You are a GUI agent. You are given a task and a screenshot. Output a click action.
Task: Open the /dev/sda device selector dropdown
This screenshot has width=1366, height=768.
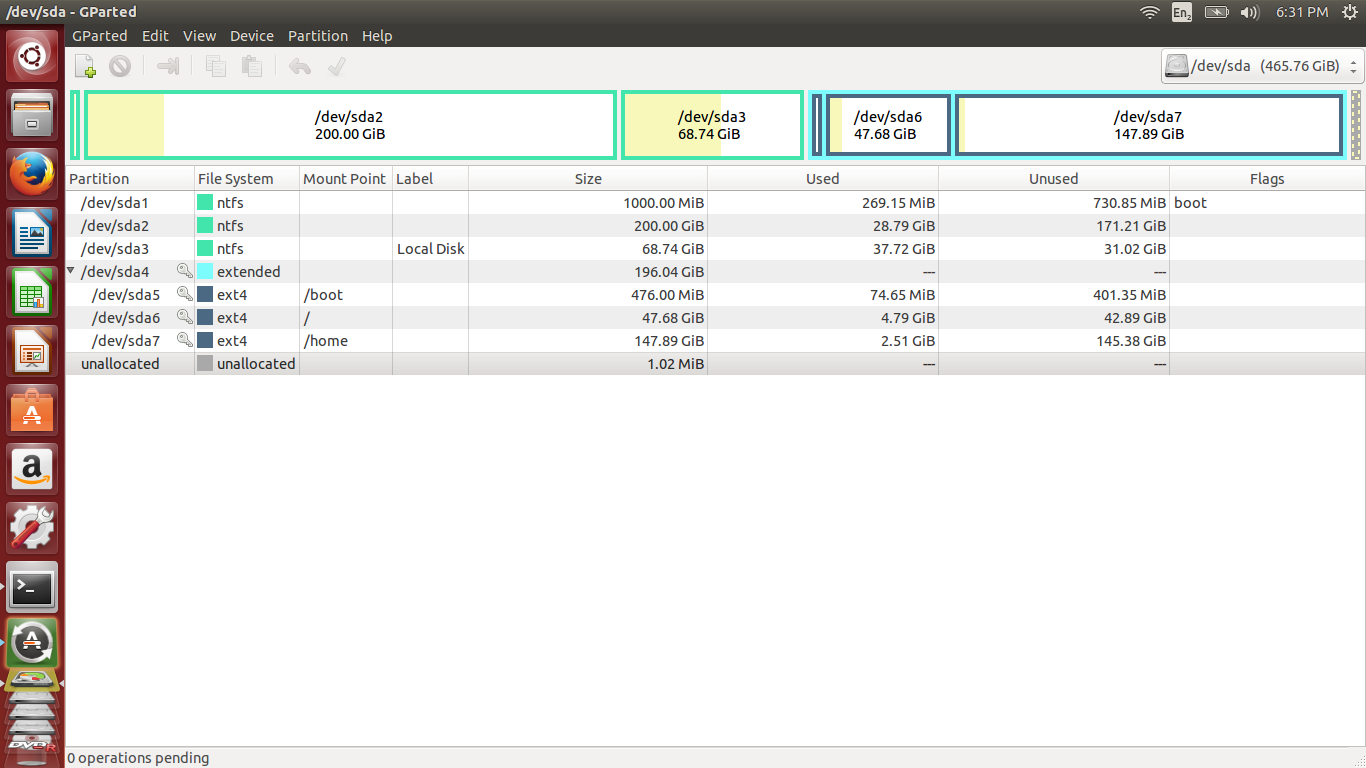(1262, 66)
